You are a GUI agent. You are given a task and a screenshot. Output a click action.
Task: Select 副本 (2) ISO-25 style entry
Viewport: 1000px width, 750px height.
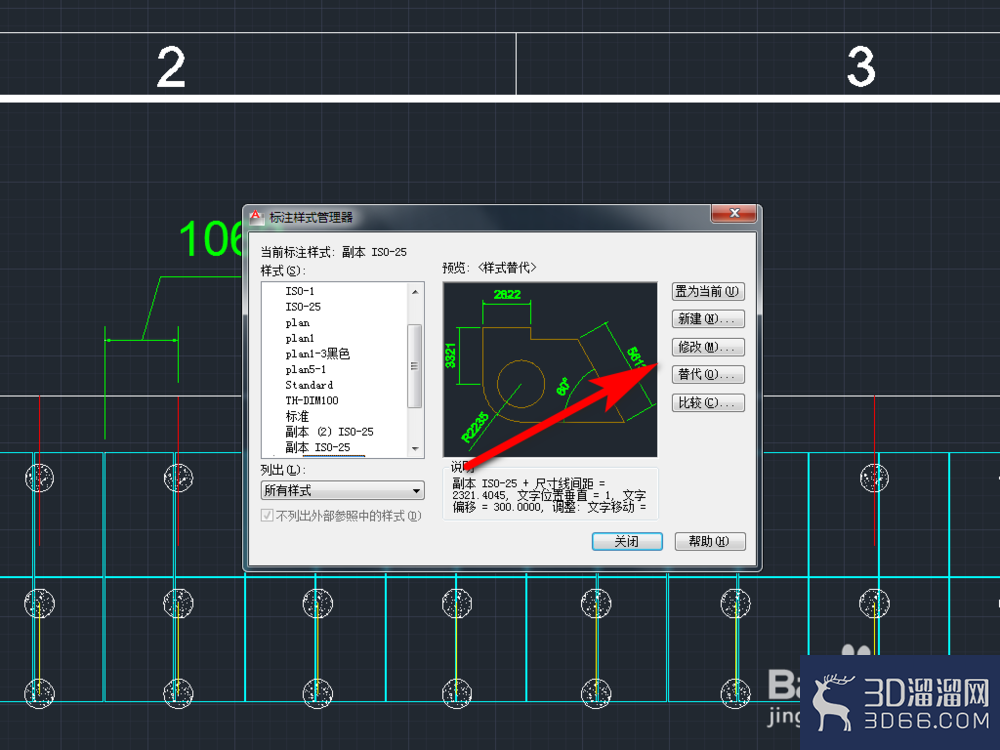click(329, 432)
